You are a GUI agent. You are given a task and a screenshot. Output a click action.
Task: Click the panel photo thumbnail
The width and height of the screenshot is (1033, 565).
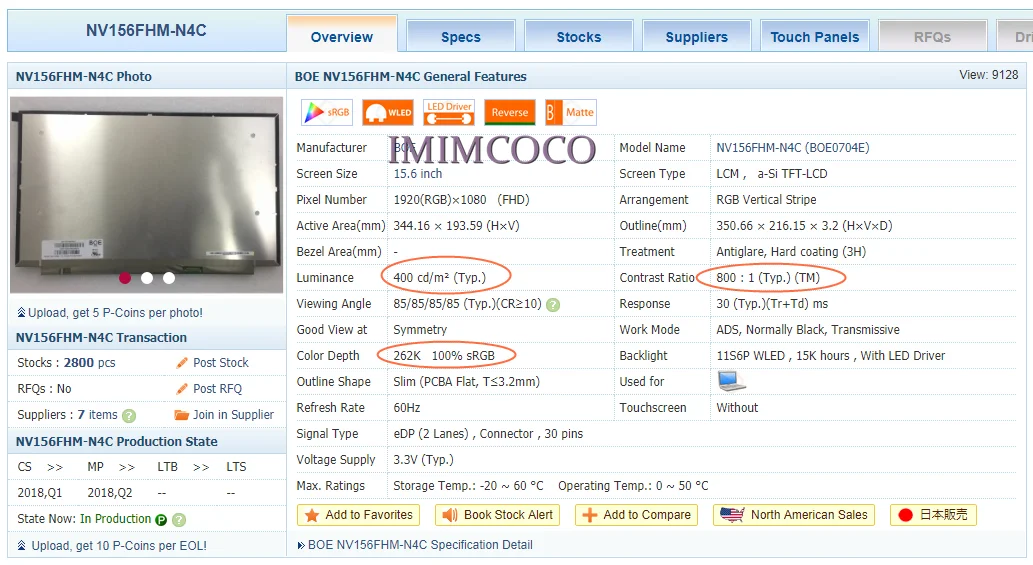coord(146,194)
